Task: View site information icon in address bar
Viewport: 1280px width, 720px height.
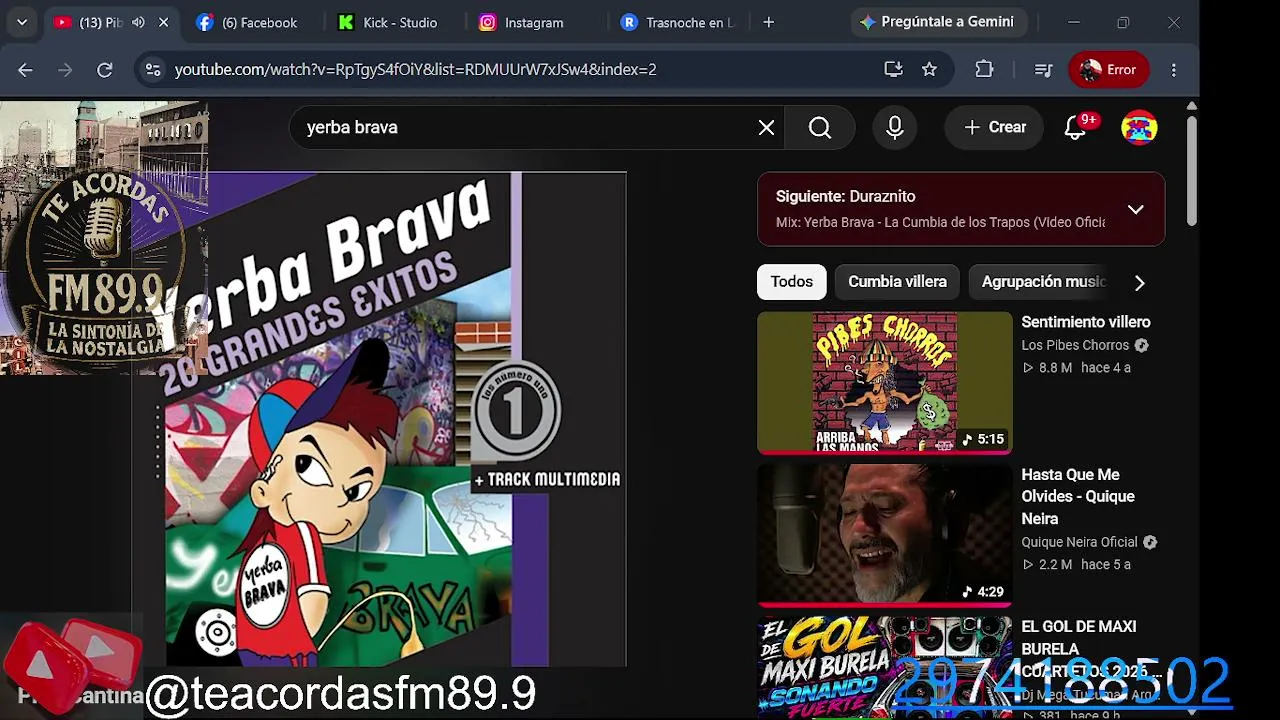Action: point(152,69)
